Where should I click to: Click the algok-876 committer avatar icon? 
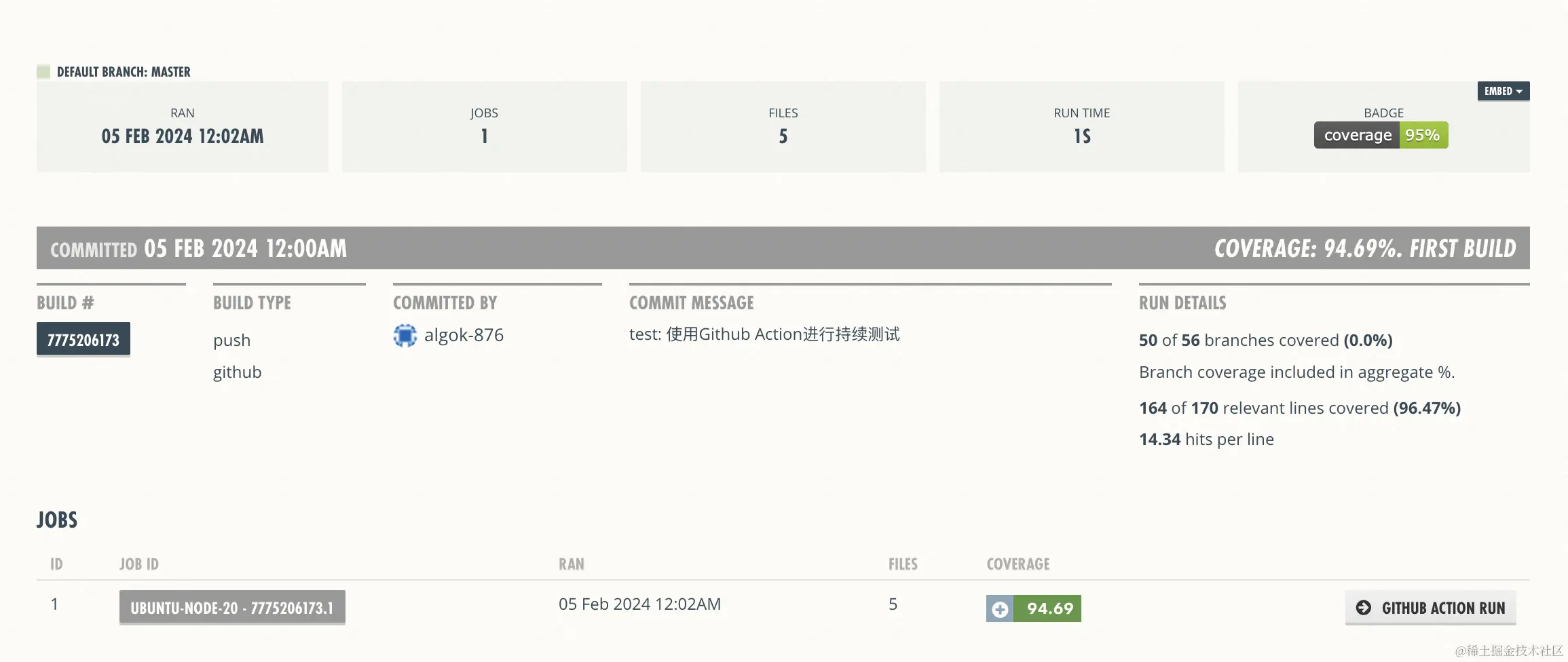pyautogui.click(x=405, y=336)
